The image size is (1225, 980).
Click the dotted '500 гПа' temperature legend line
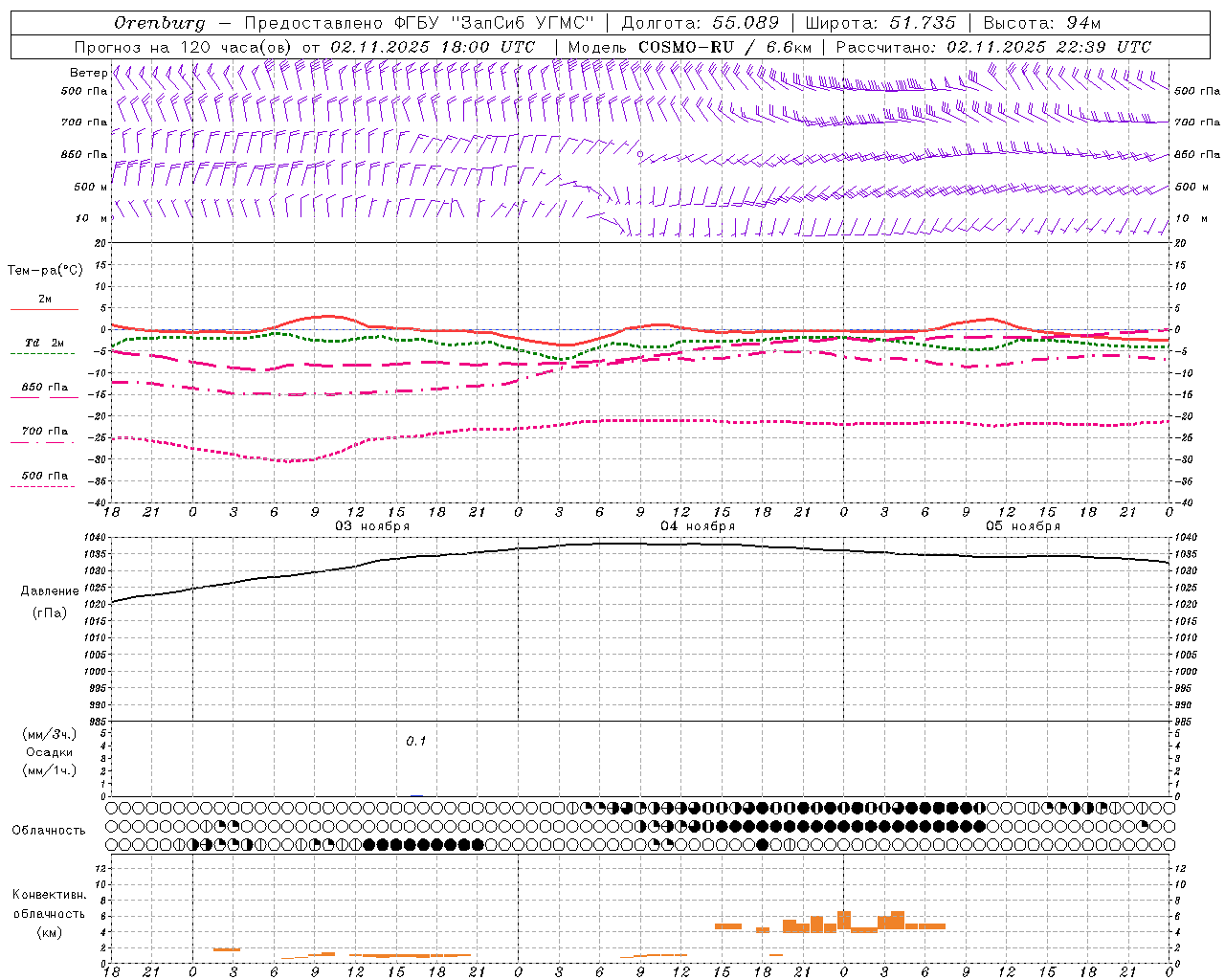coord(44,486)
